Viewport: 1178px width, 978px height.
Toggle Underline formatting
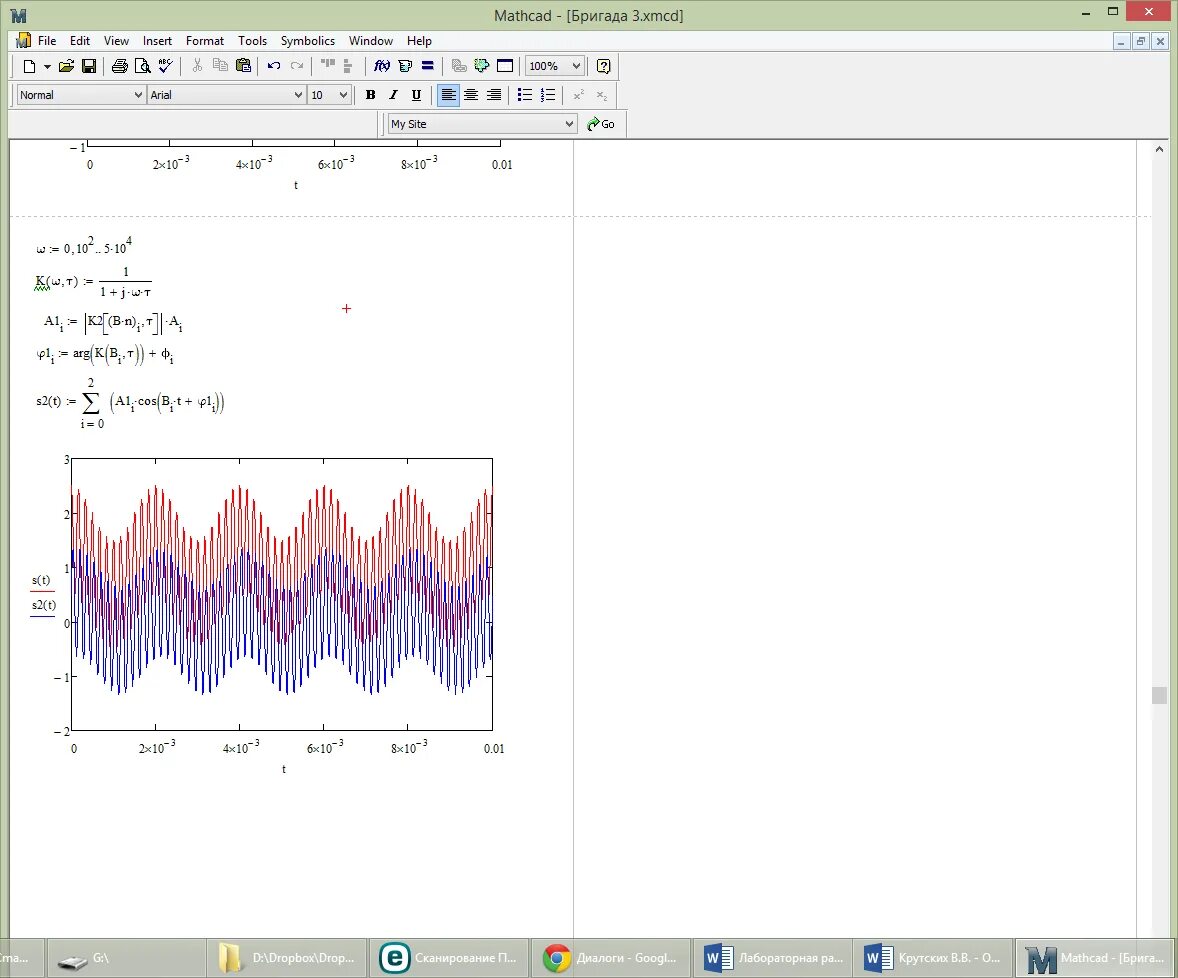click(x=416, y=95)
